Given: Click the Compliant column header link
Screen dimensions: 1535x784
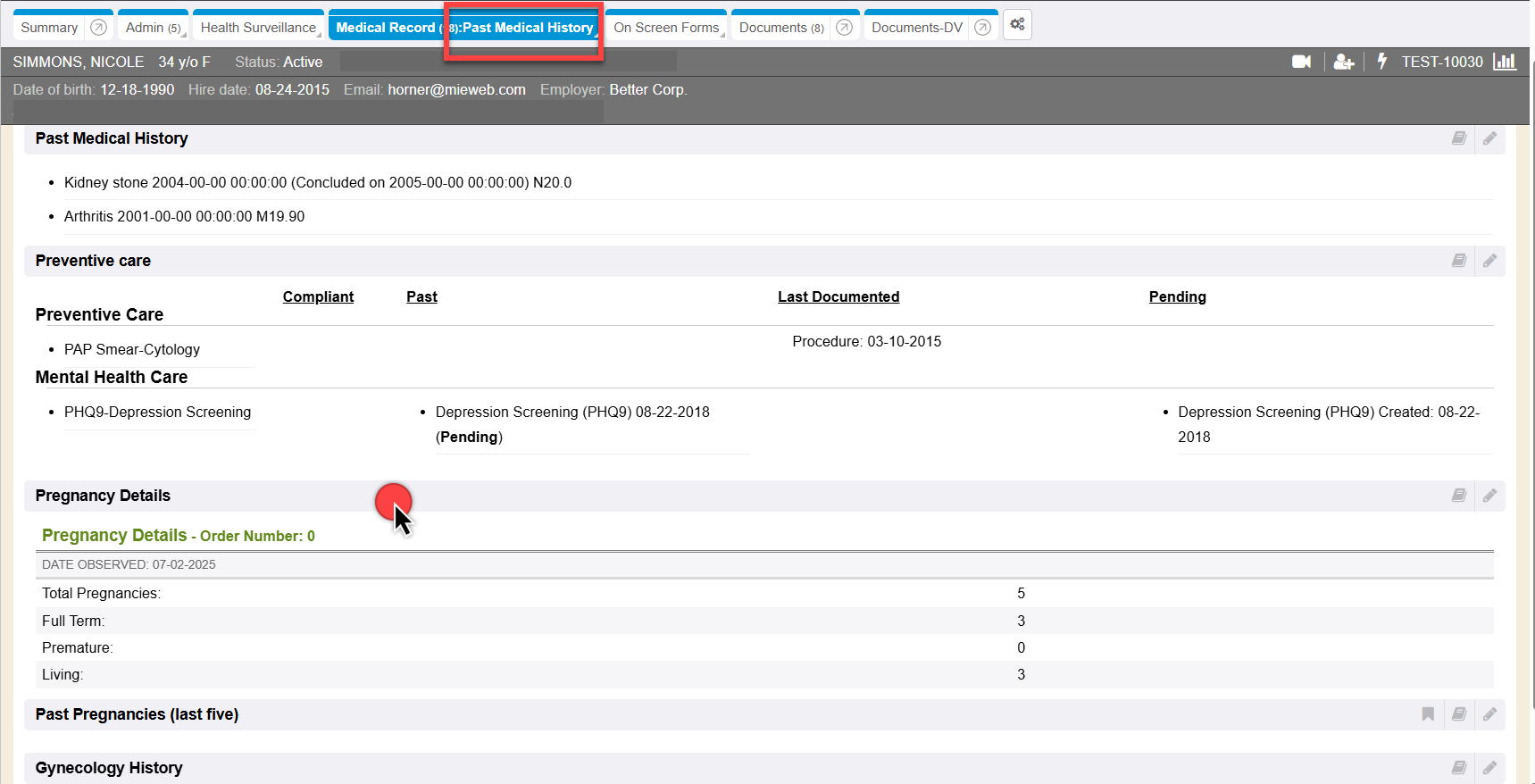Looking at the screenshot, I should [x=318, y=296].
